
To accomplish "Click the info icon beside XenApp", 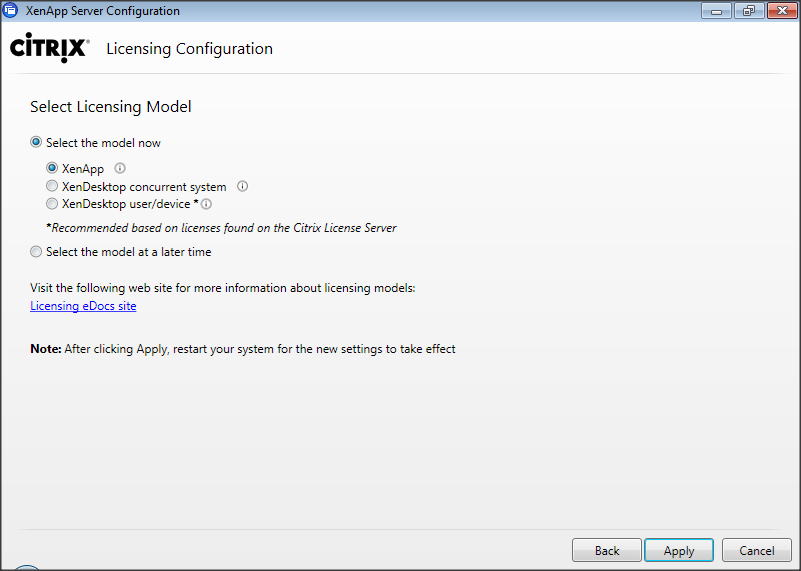I will point(120,169).
